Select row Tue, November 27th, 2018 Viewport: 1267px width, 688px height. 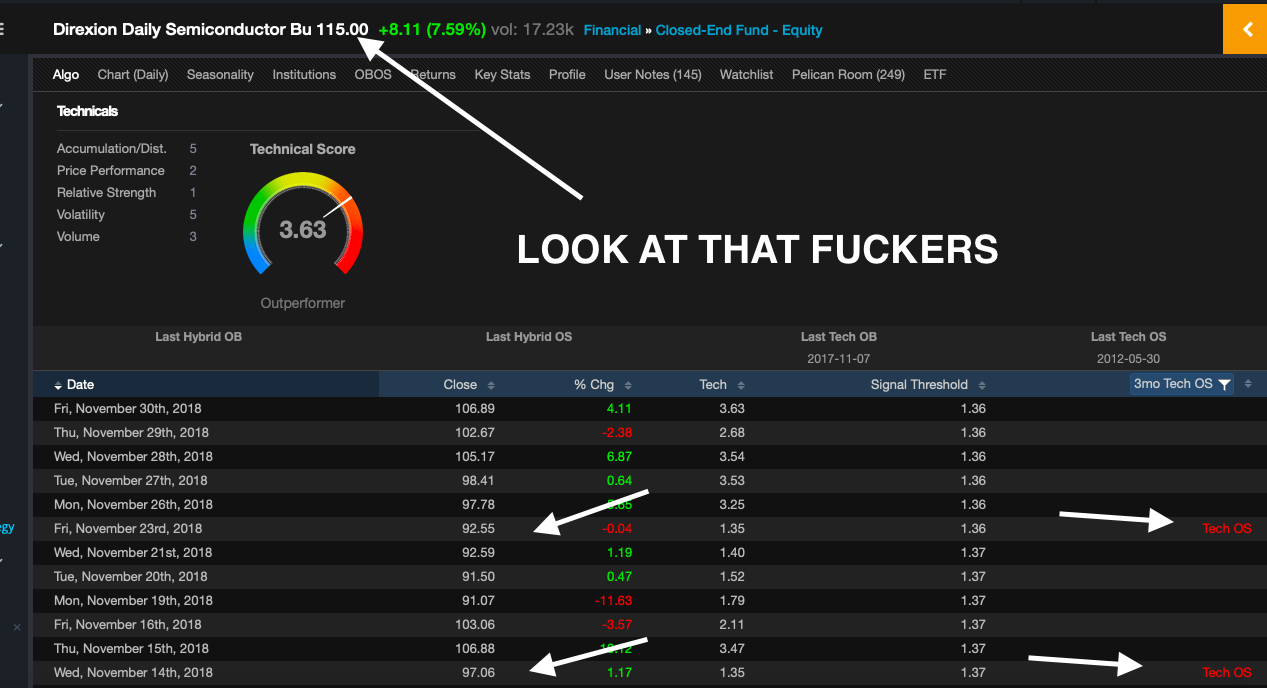click(x=649, y=480)
